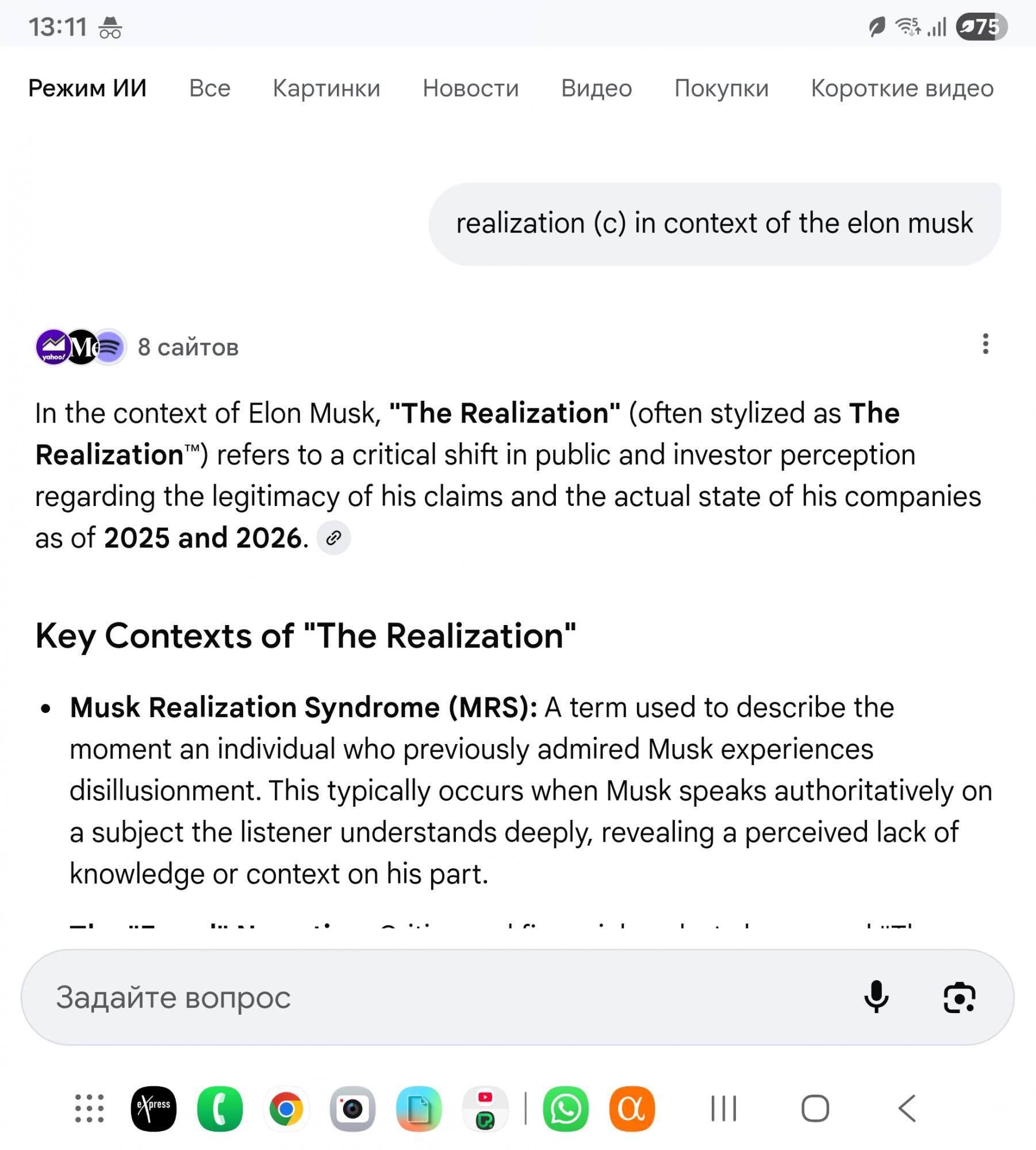Click the source link chip icon
Image resolution: width=1036 pixels, height=1150 pixels.
(x=333, y=538)
